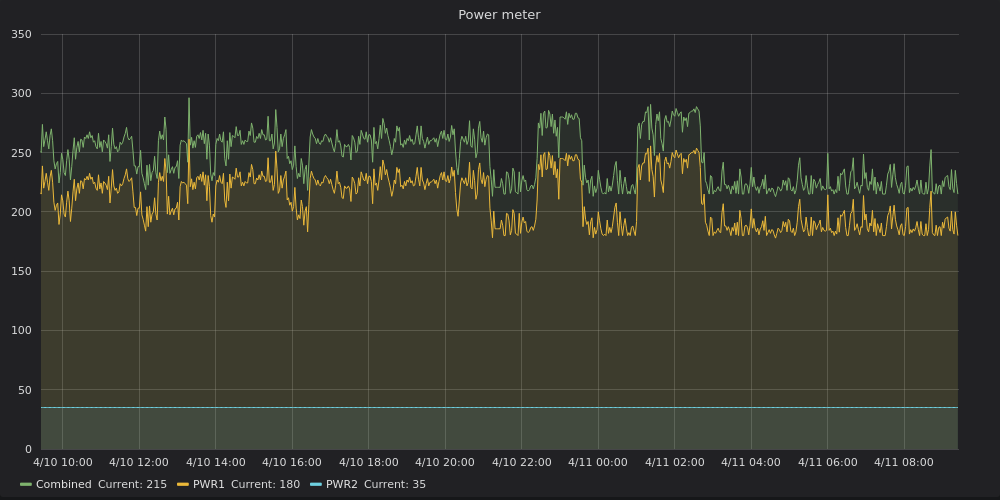Click the 200 y-axis label
Screen dimensions: 1000x500
pos(22,212)
